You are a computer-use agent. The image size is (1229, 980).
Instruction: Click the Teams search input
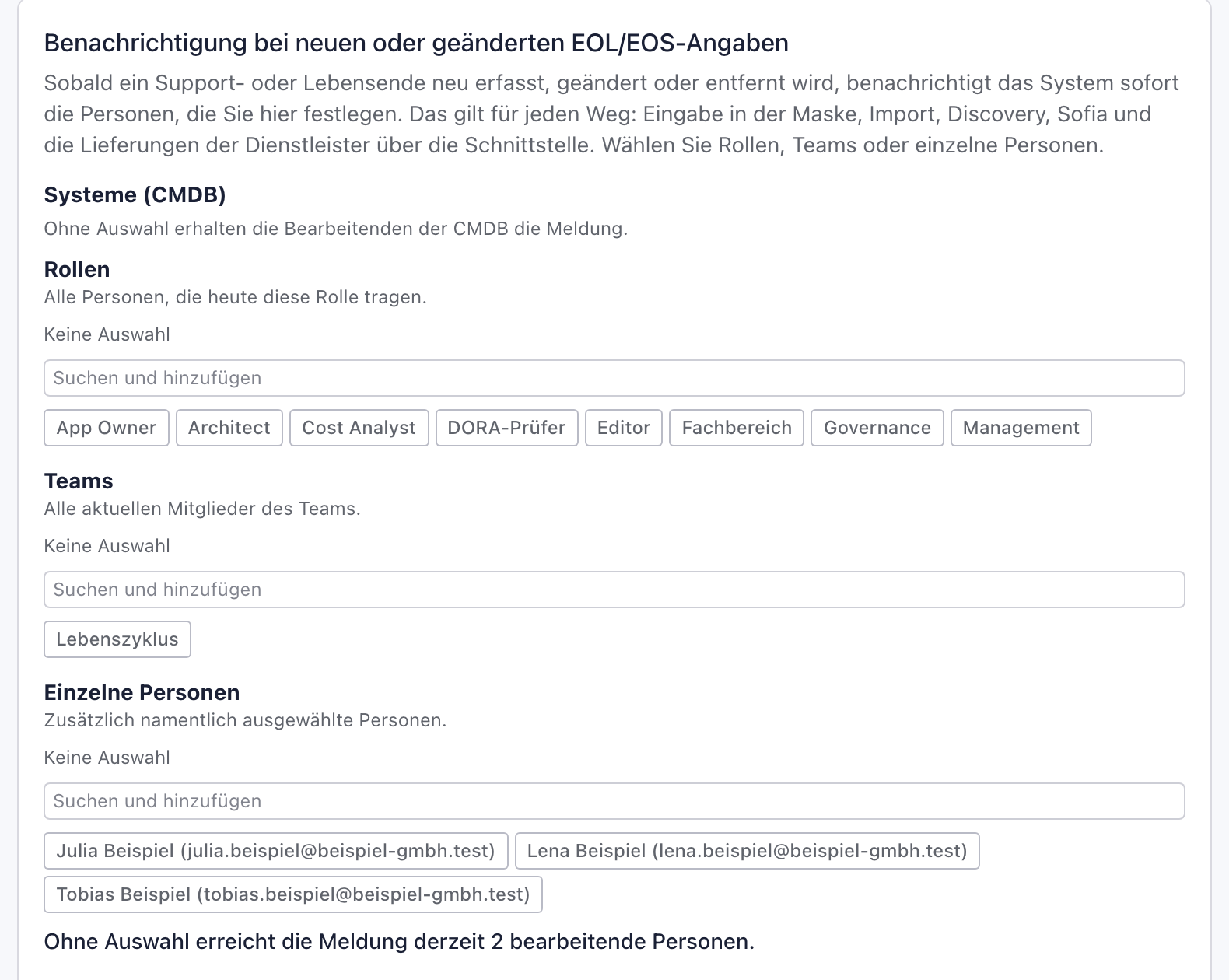coord(614,590)
